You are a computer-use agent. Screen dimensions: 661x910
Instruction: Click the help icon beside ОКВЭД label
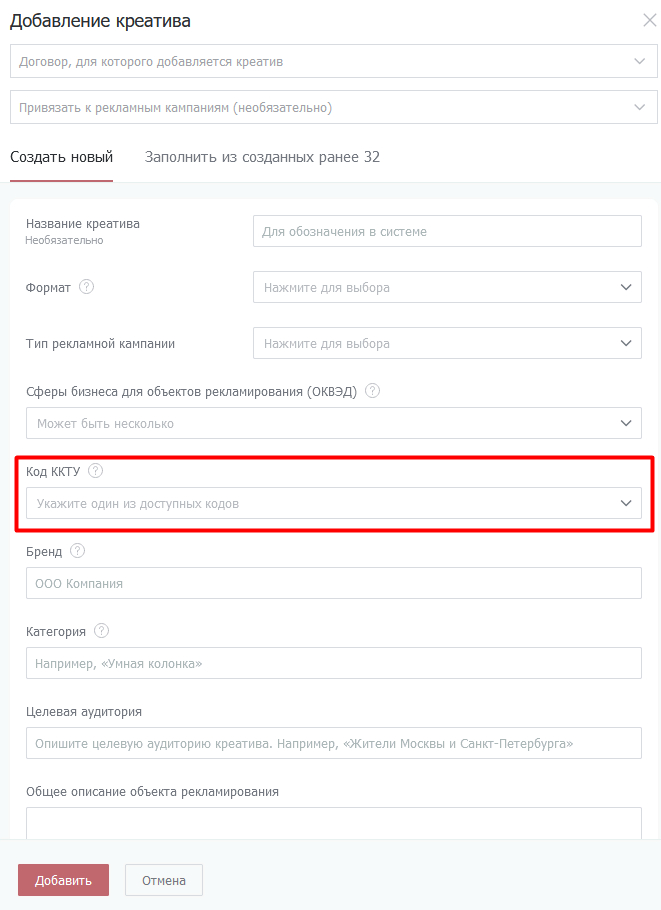point(373,391)
